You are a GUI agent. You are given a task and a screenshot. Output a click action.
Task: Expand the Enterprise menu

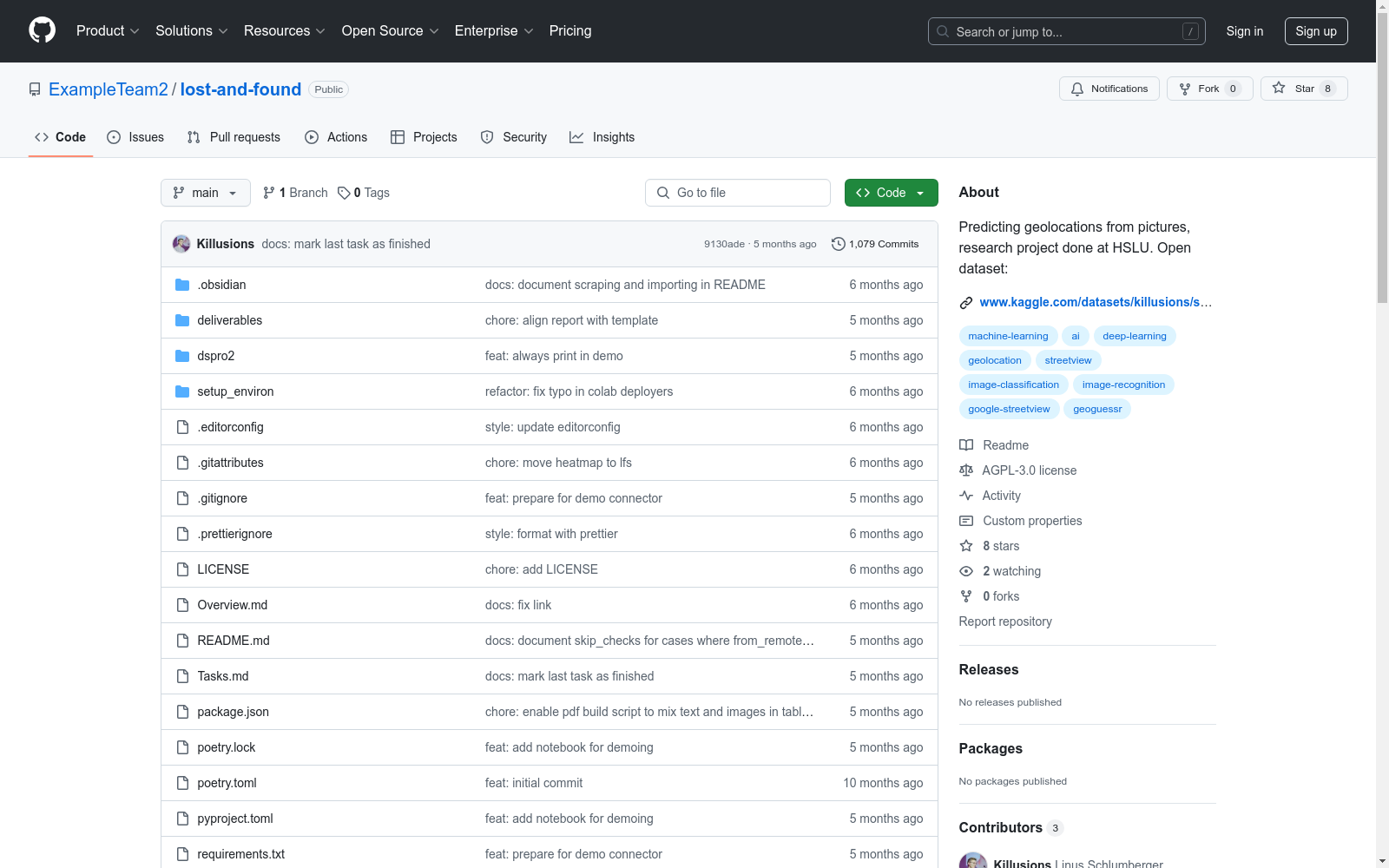pos(494,31)
